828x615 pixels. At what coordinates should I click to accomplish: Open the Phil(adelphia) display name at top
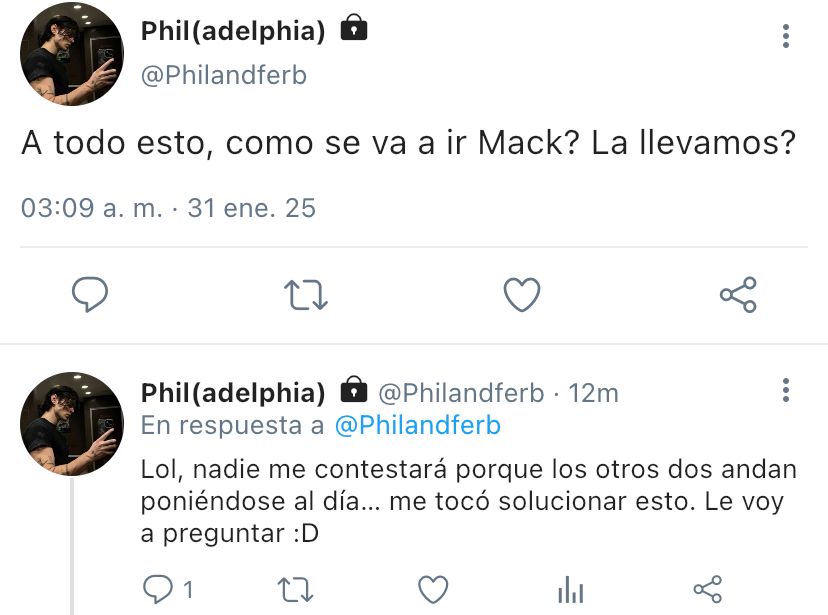tap(233, 31)
